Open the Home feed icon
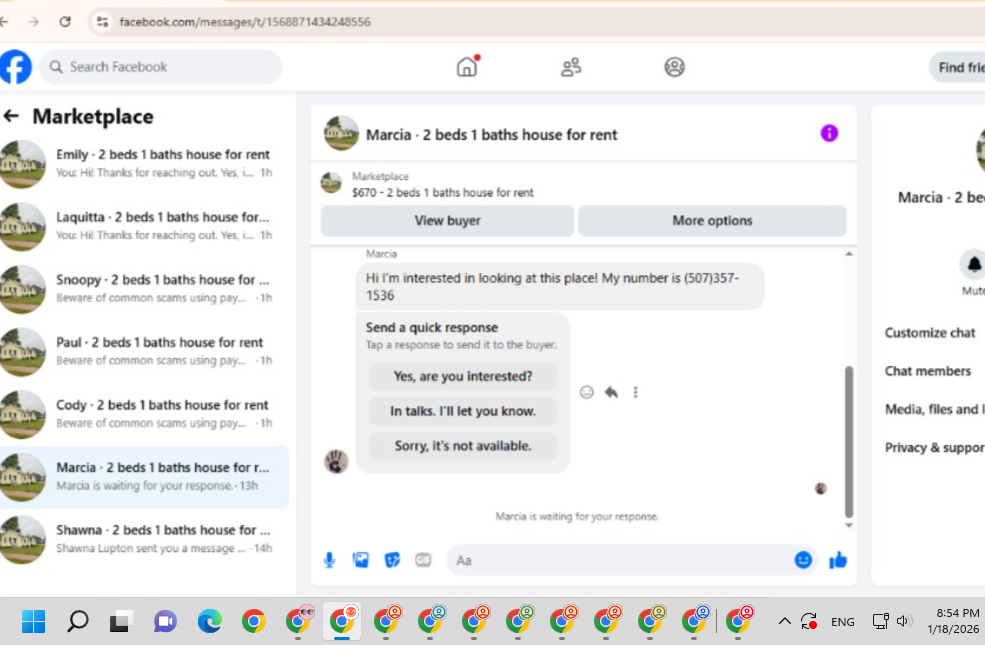The image size is (985, 645). pos(467,67)
